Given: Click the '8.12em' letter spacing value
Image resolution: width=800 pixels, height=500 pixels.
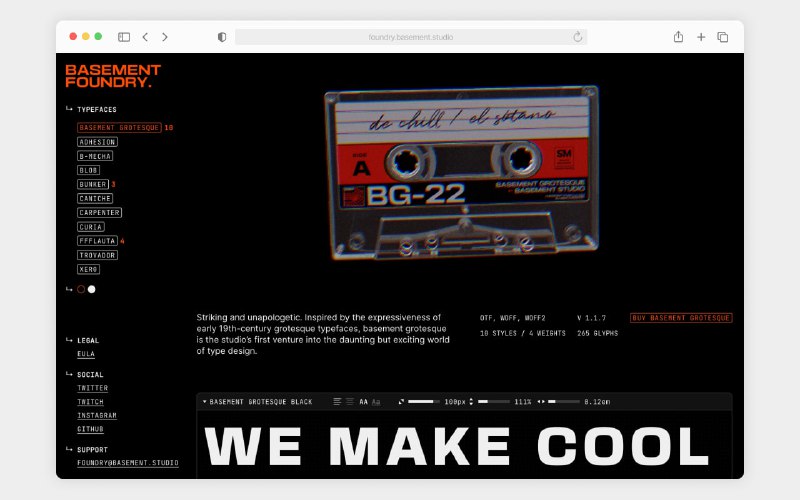Looking at the screenshot, I should point(597,402).
